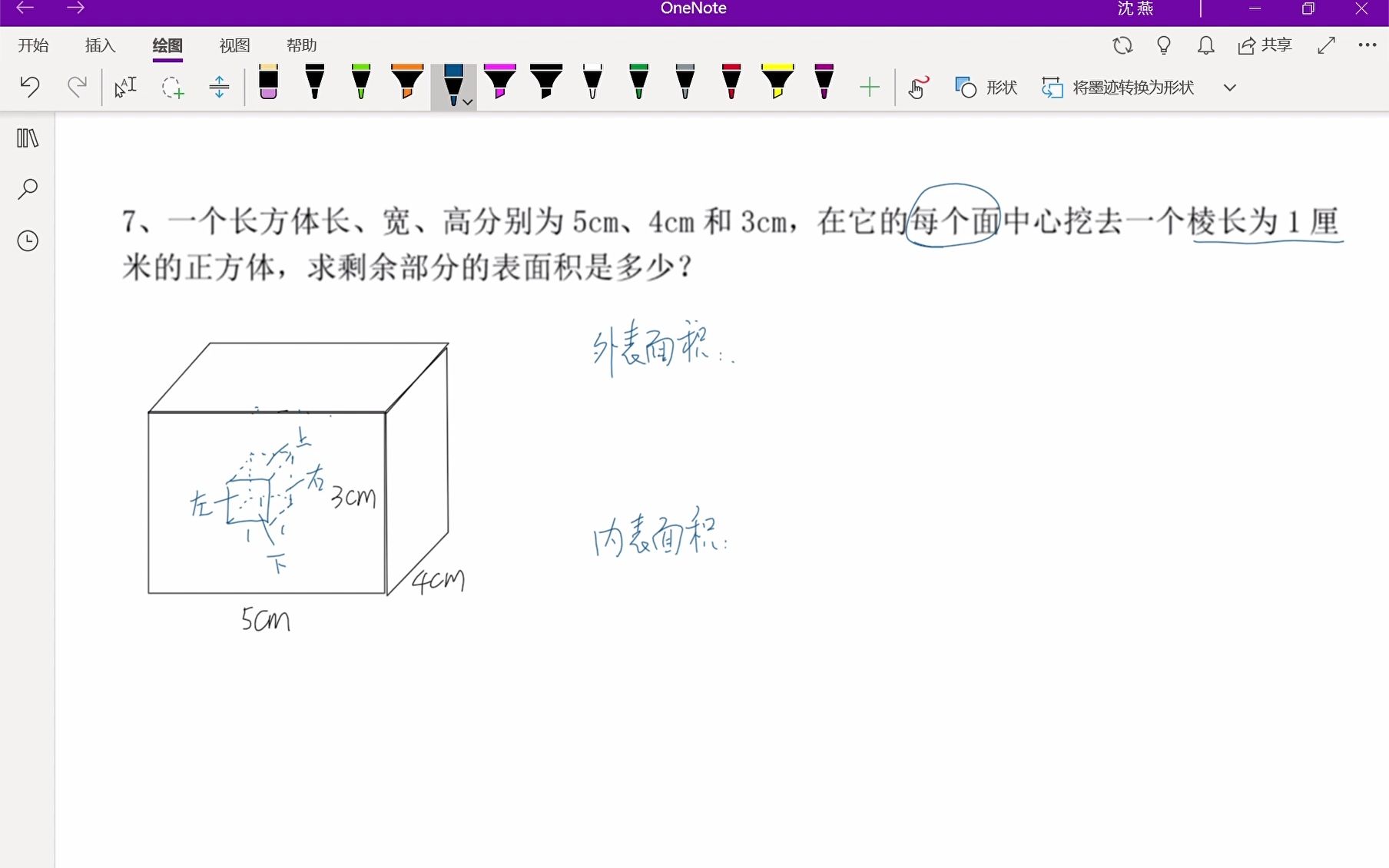Screen dimensions: 1389x868
Task: Click the insert space tool
Action: click(218, 87)
